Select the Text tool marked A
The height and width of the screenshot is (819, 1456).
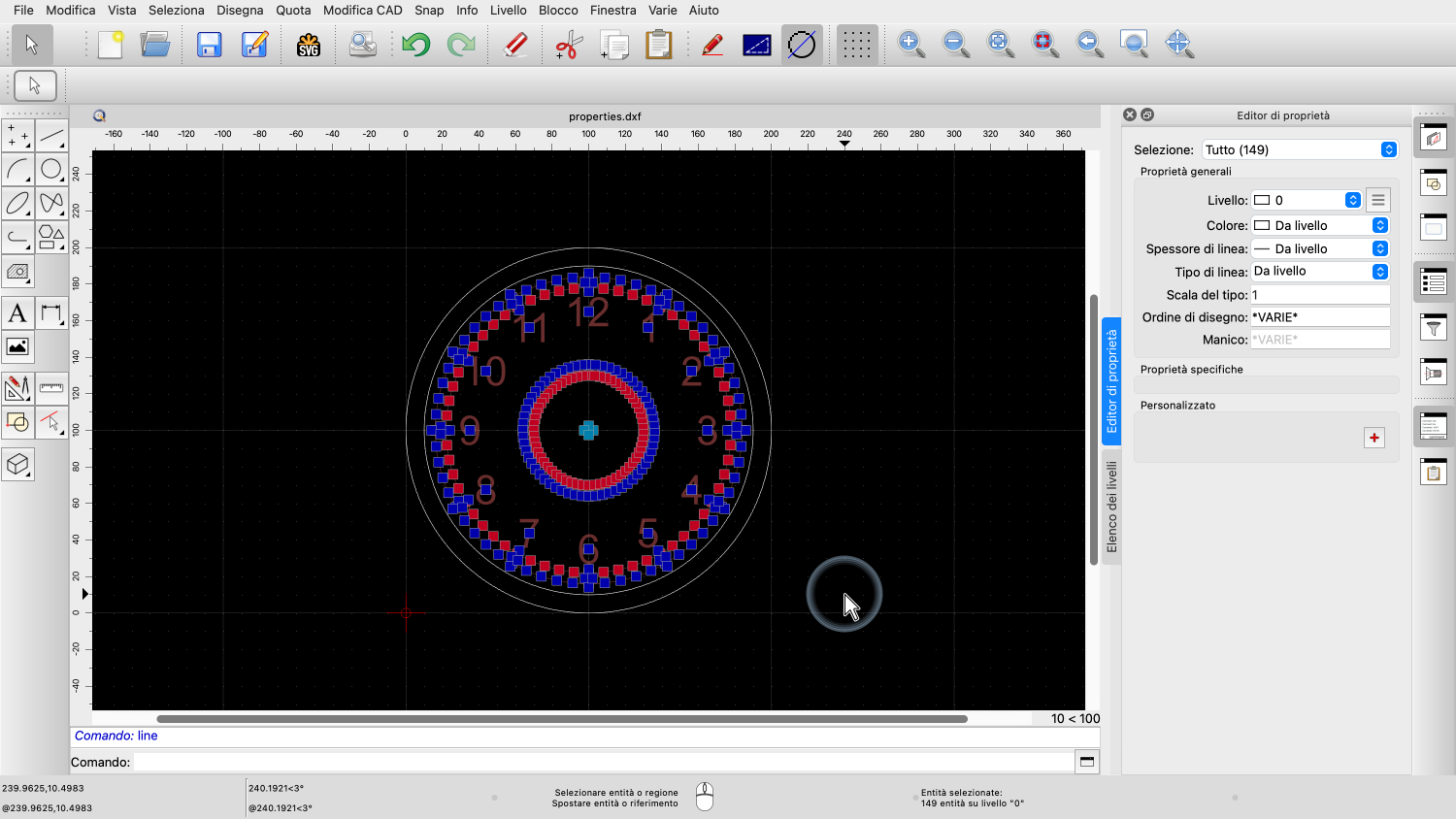pos(17,313)
